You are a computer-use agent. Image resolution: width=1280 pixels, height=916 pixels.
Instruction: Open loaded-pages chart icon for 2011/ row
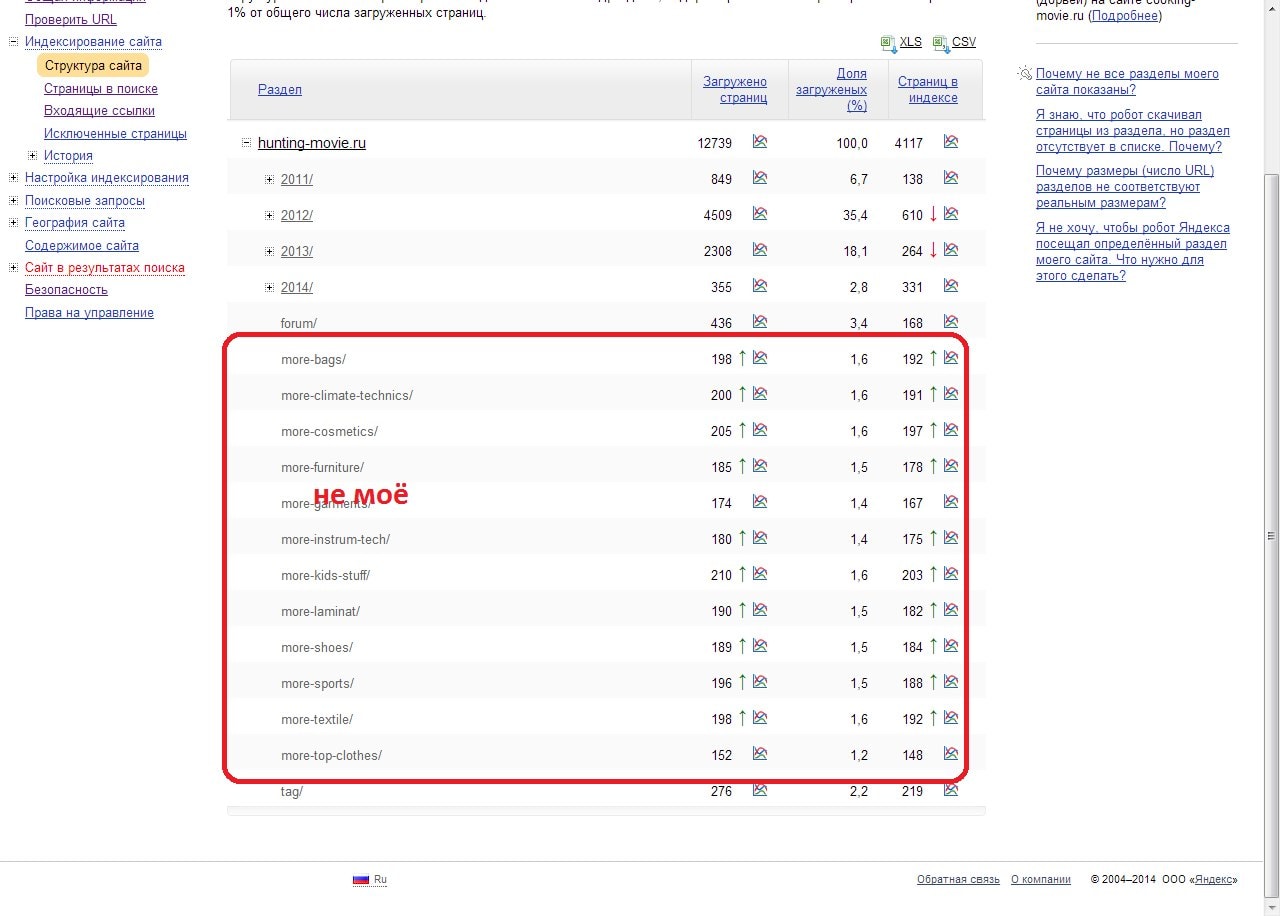(760, 178)
